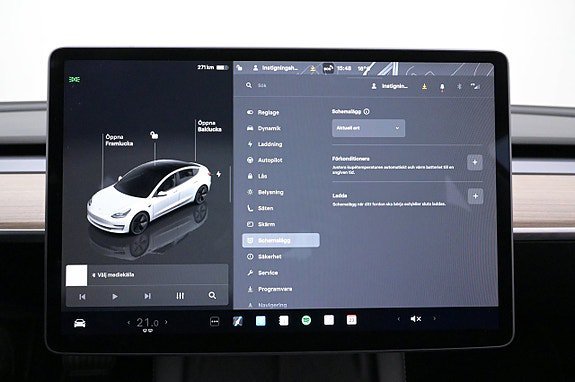Image resolution: width=575 pixels, height=382 pixels.
Task: Raise volume with right arrow by speaker
Action: click(434, 318)
